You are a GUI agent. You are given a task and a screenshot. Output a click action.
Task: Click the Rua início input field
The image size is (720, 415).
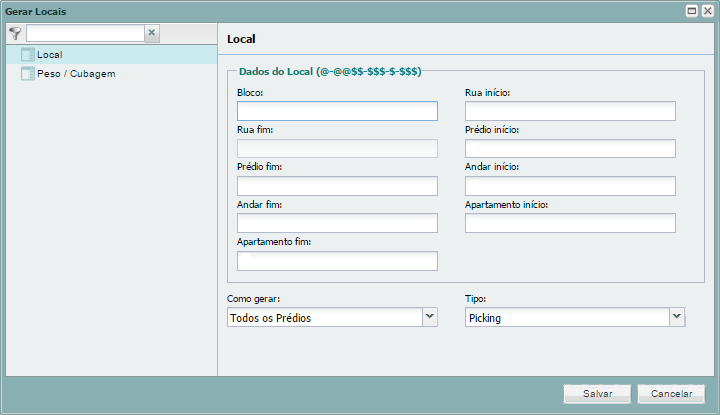(x=570, y=111)
